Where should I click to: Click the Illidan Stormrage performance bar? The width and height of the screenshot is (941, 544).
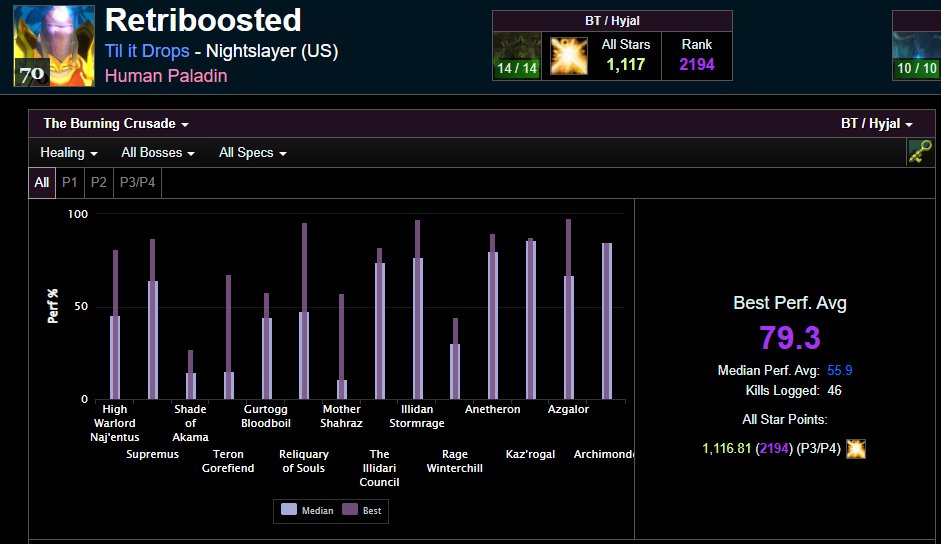418,310
